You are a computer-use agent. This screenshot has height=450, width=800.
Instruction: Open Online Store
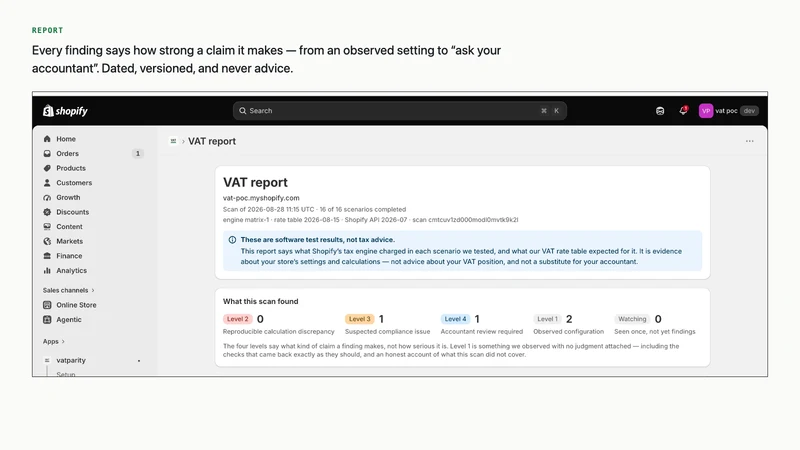coord(76,305)
